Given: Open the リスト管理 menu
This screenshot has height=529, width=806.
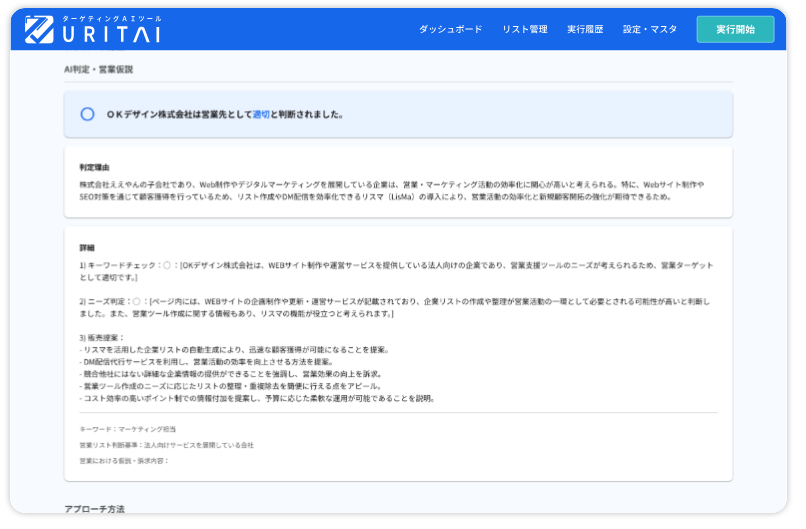Looking at the screenshot, I should coord(525,29).
